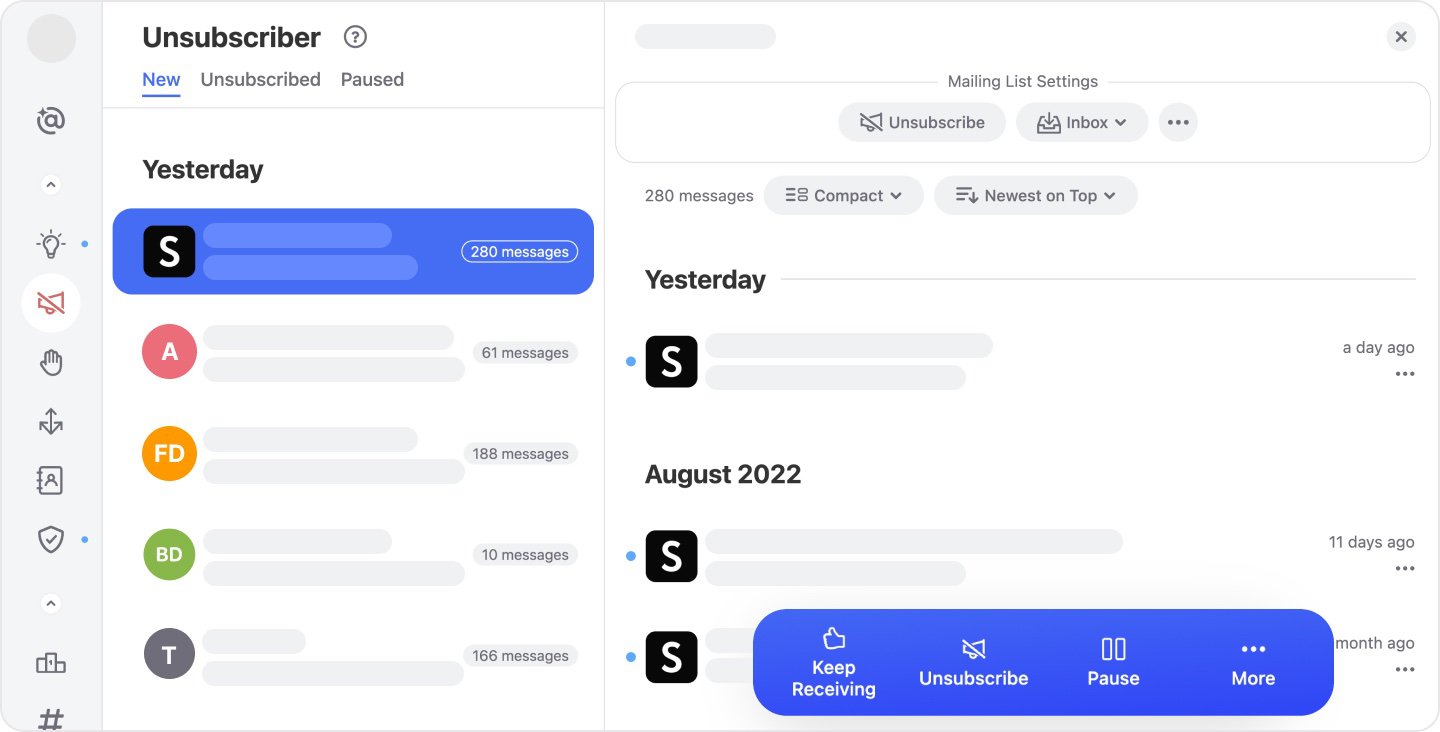Click the shield Privacy Guard icon
Viewport: 1440px width, 732px height.
tap(50, 539)
